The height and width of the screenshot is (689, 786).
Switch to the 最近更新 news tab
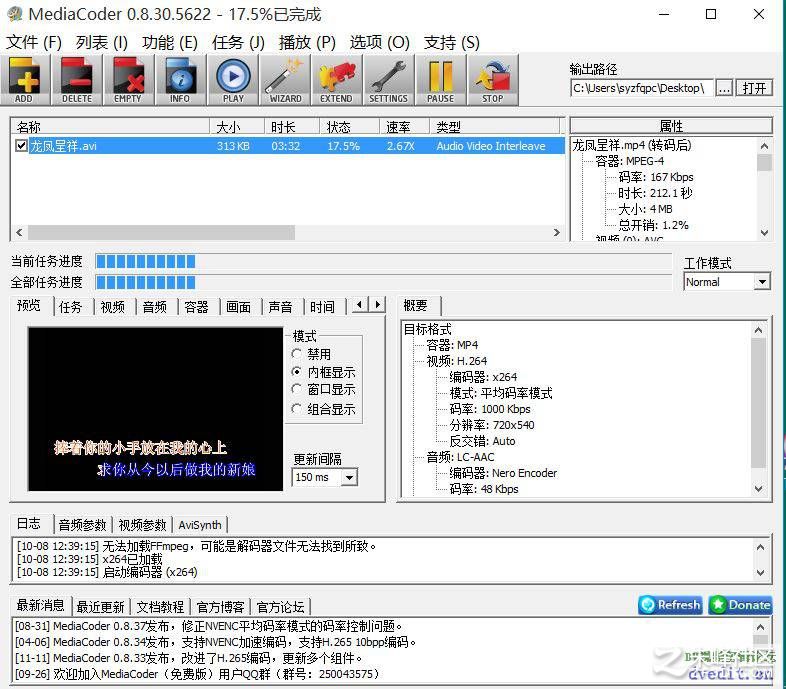(100, 607)
